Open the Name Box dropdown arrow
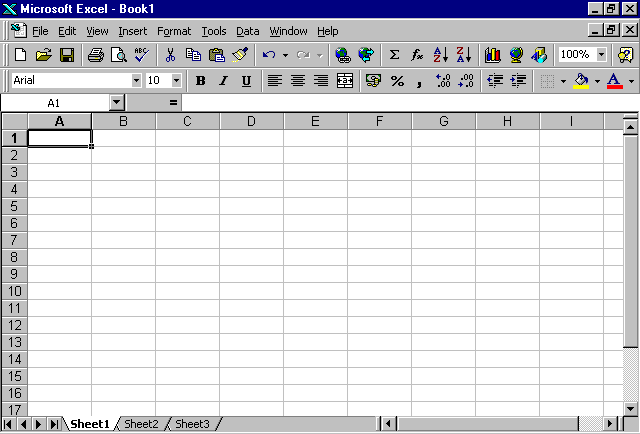The height and width of the screenshot is (434, 640). coord(117,102)
